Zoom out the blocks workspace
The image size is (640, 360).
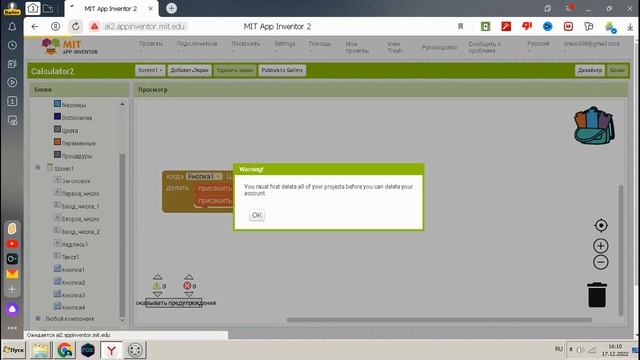600,262
